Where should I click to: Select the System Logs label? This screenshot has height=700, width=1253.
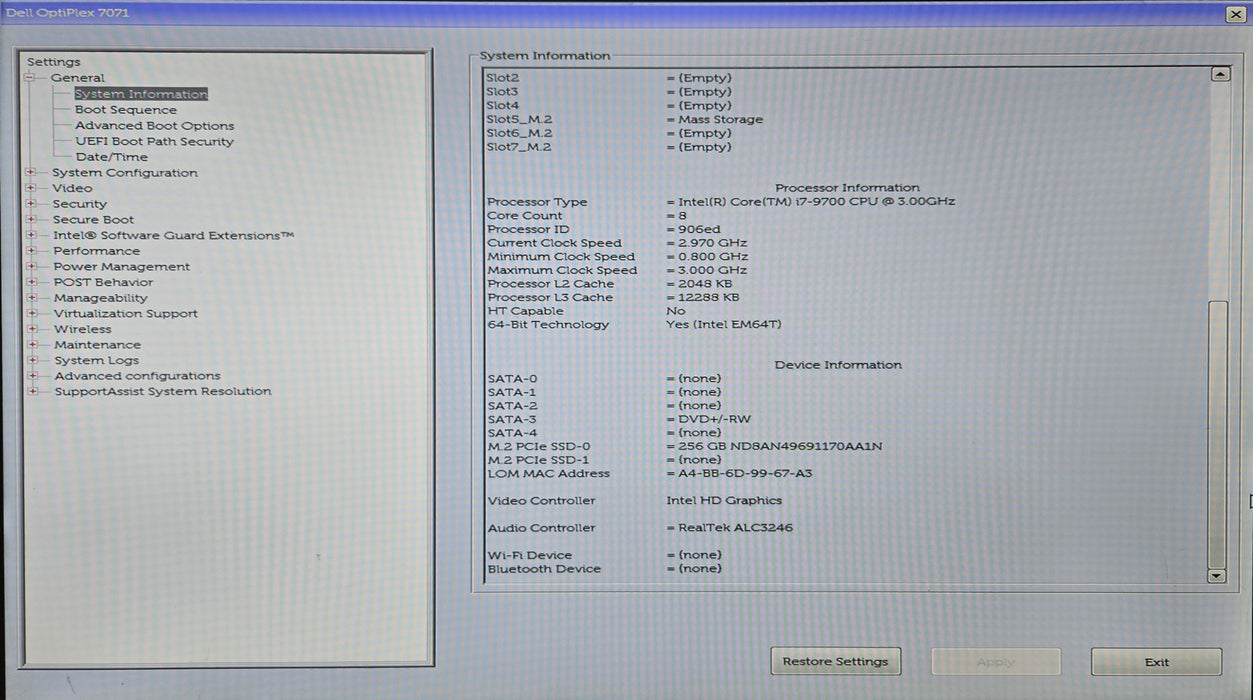(x=97, y=360)
